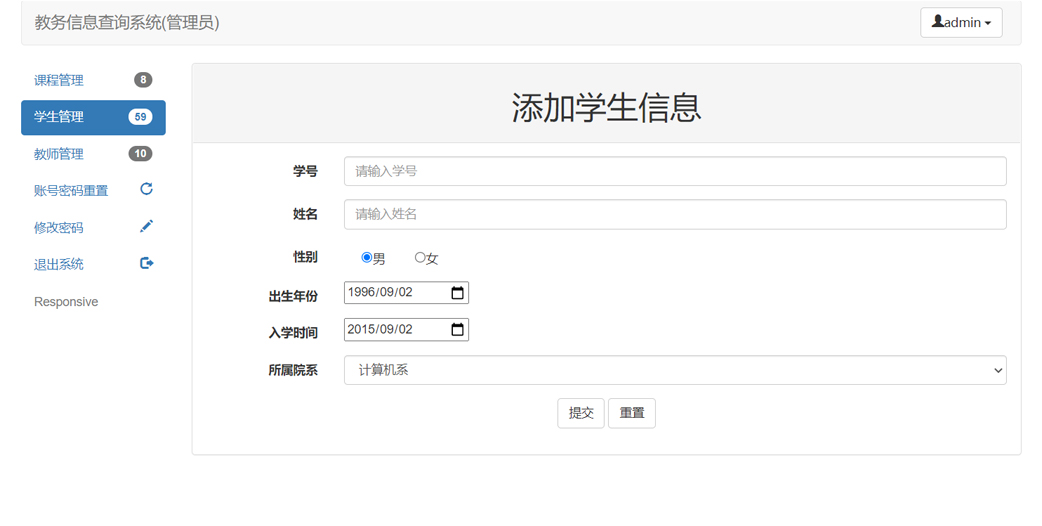Select the 女 gender radio button

[420, 258]
